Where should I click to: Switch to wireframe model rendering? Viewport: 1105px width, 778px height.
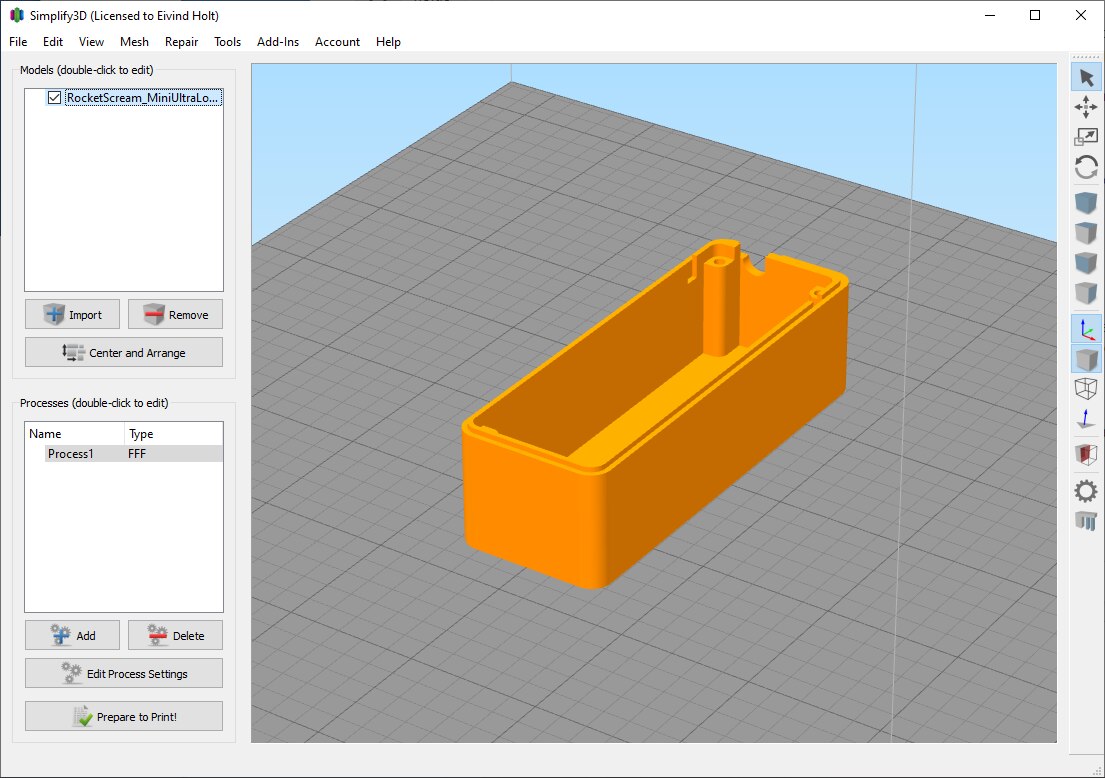(x=1086, y=389)
